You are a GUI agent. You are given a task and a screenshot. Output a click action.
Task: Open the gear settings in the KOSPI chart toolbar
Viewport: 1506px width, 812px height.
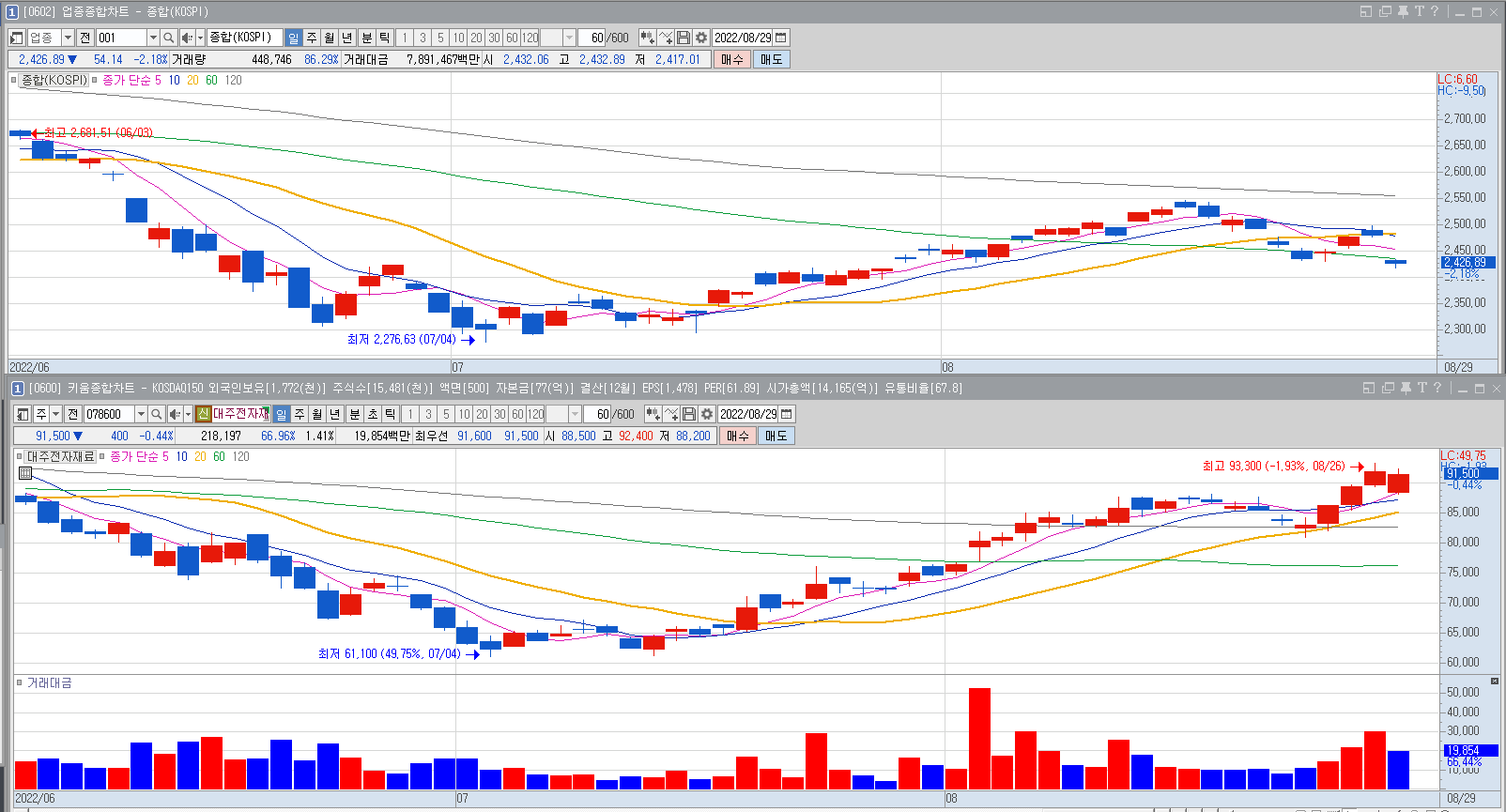click(x=701, y=38)
